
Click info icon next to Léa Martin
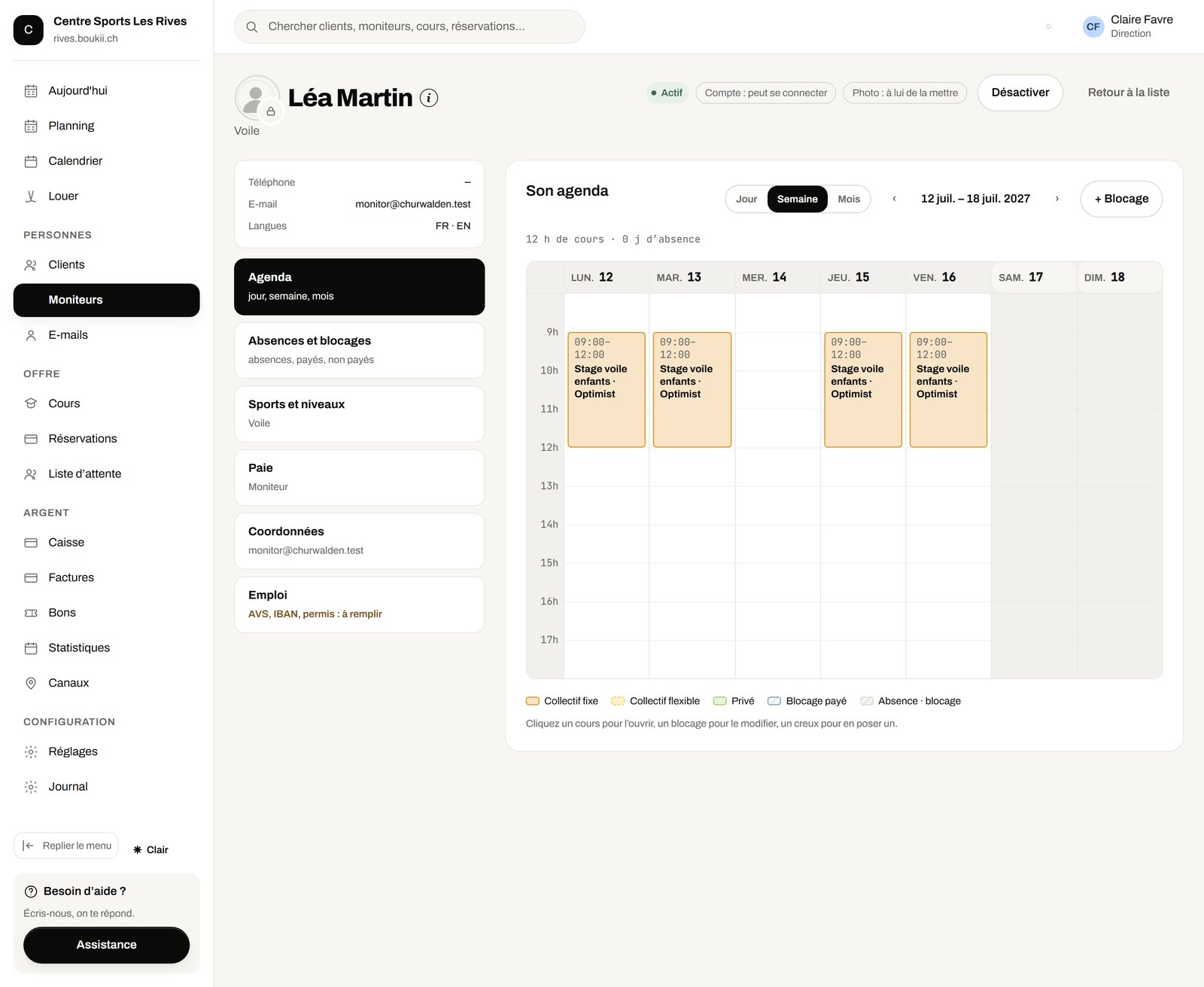429,98
